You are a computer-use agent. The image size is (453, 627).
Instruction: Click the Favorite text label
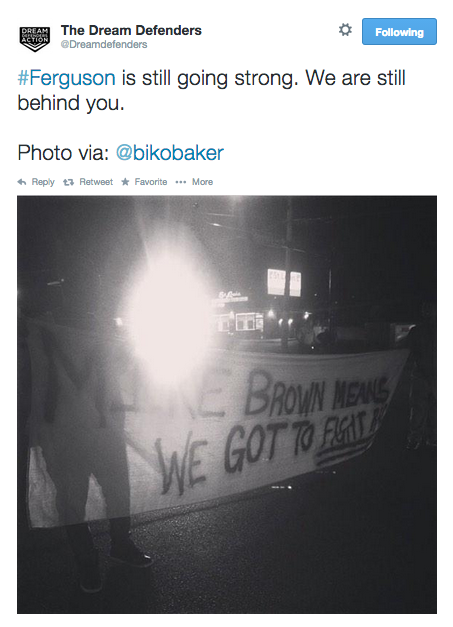coord(151,182)
